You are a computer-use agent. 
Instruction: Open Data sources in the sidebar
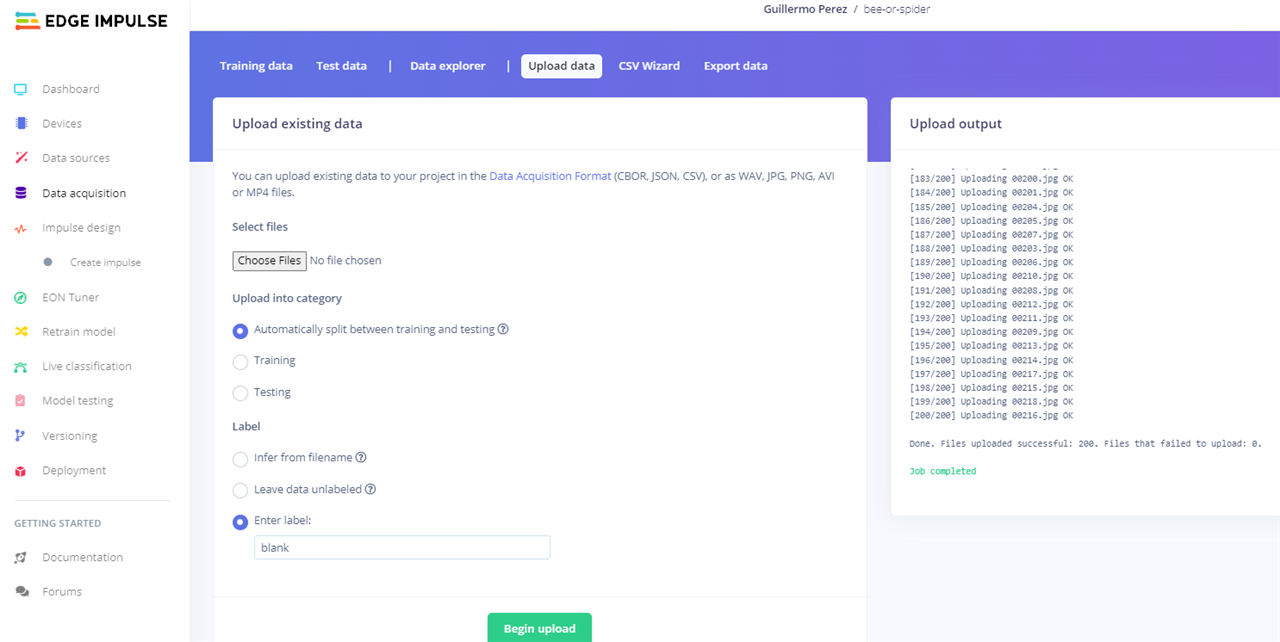pyautogui.click(x=76, y=158)
